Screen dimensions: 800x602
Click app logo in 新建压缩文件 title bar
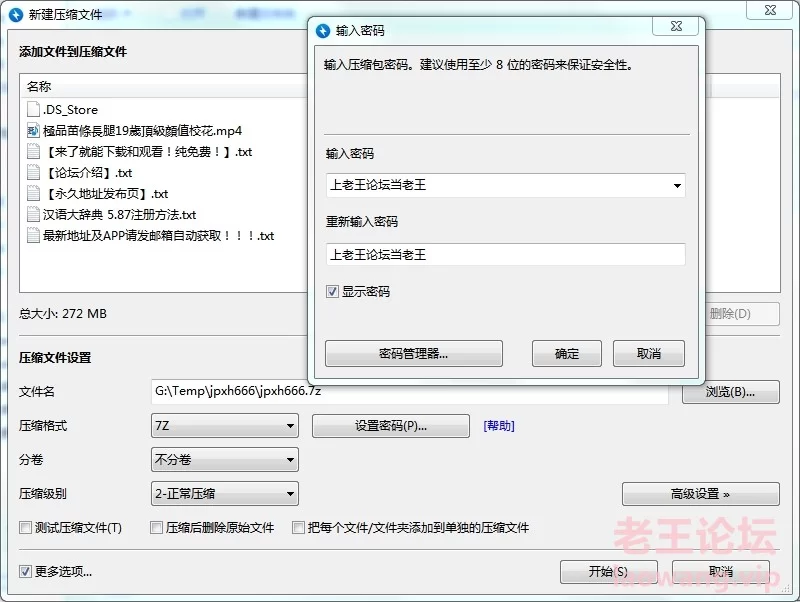click(x=16, y=14)
